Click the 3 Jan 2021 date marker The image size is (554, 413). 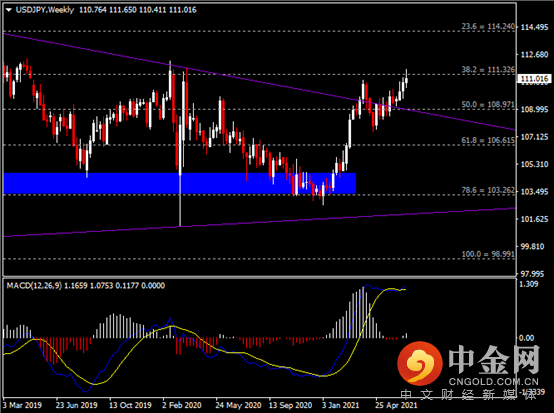(340, 405)
